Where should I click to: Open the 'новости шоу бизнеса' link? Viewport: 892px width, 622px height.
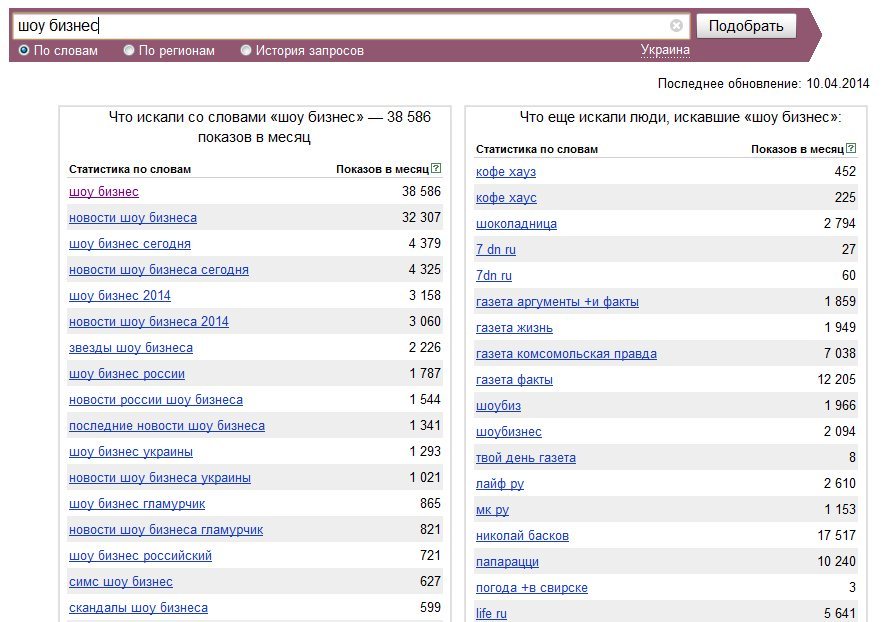point(133,218)
